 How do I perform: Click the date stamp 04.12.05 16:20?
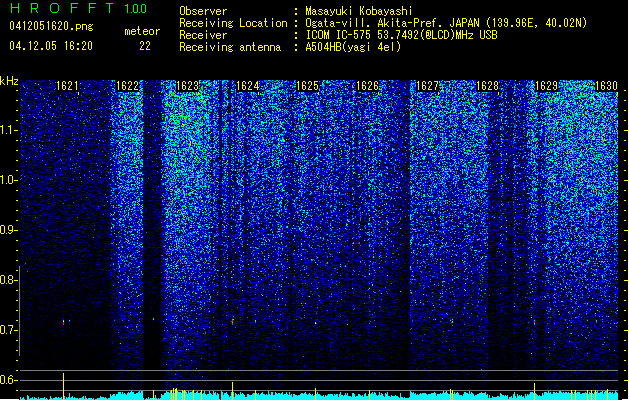pyautogui.click(x=51, y=46)
